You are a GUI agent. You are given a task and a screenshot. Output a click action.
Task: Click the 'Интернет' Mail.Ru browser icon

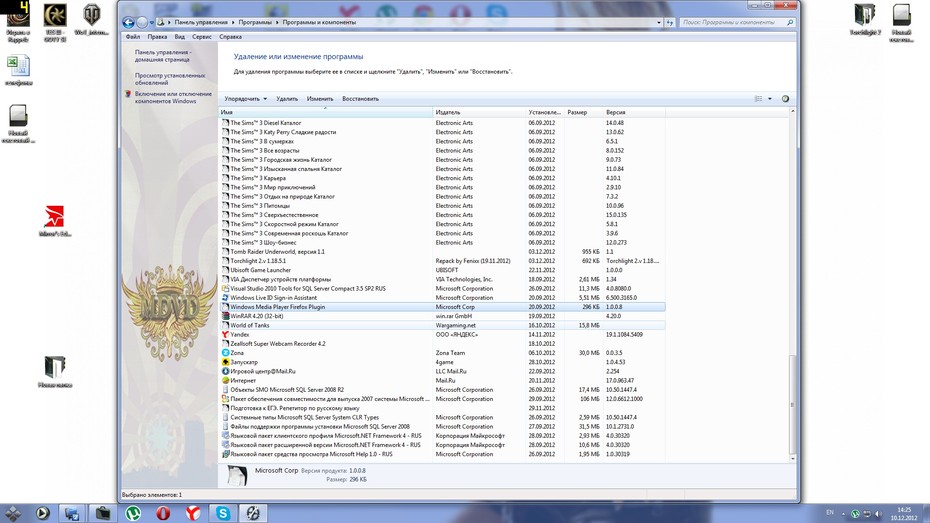coord(225,380)
